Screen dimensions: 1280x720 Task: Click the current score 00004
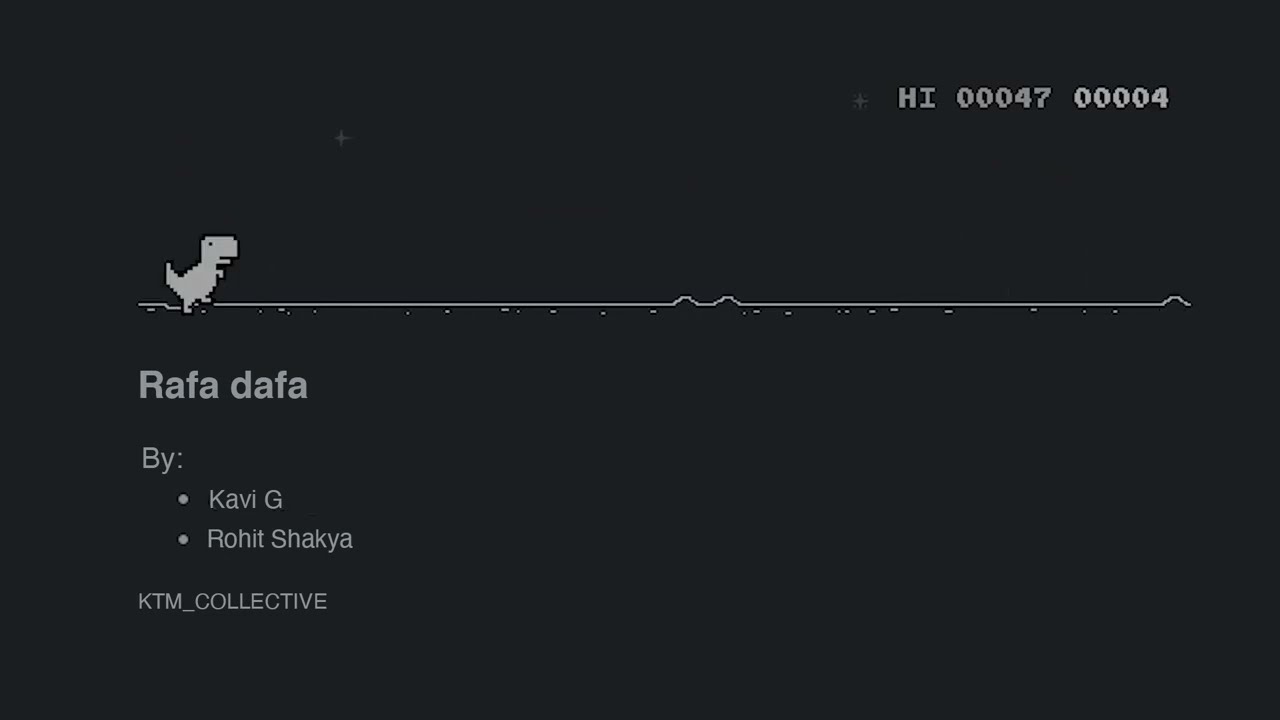[x=1121, y=98]
